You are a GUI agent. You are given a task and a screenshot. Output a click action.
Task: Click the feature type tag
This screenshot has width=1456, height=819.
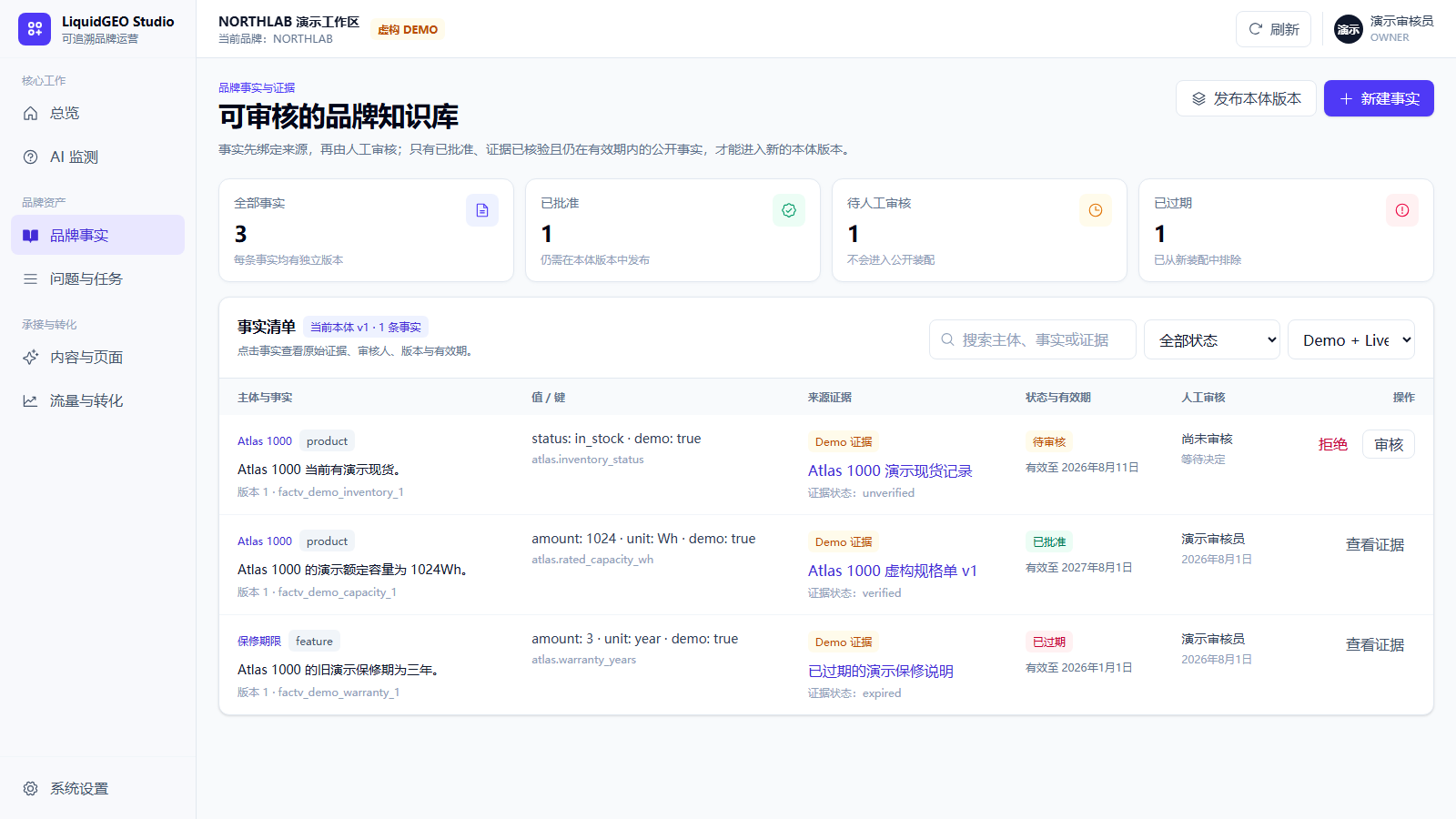pyautogui.click(x=314, y=641)
